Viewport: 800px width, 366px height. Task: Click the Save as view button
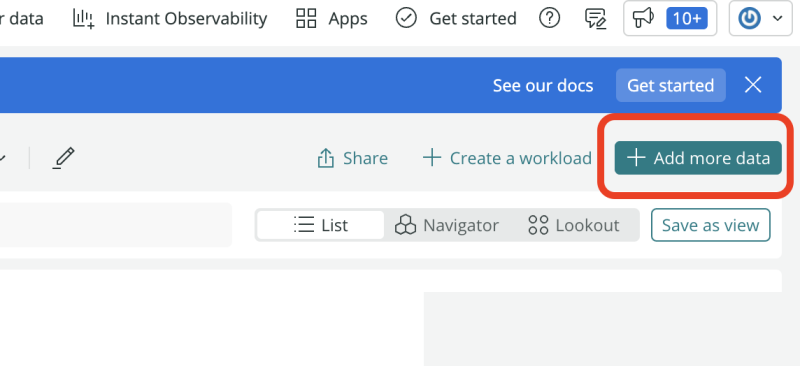point(710,225)
